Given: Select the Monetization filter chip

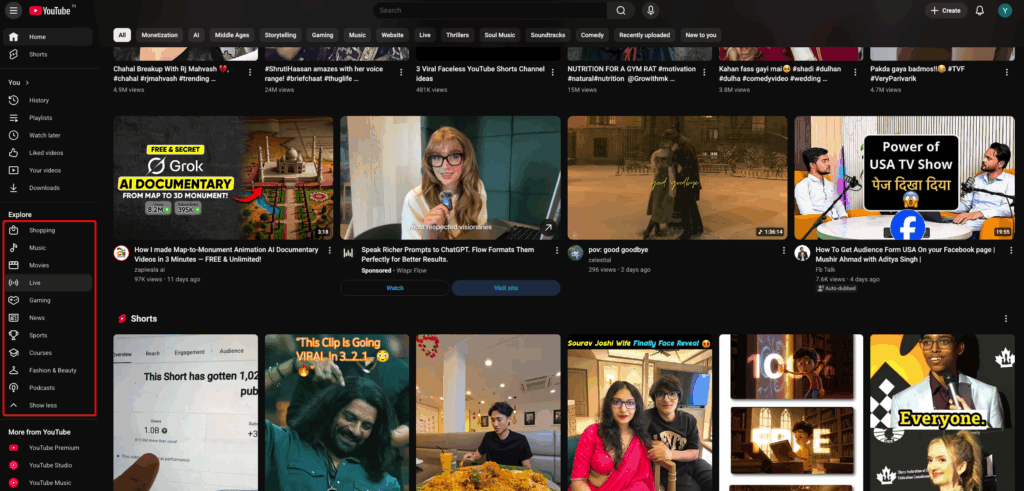Looking at the screenshot, I should pyautogui.click(x=159, y=35).
